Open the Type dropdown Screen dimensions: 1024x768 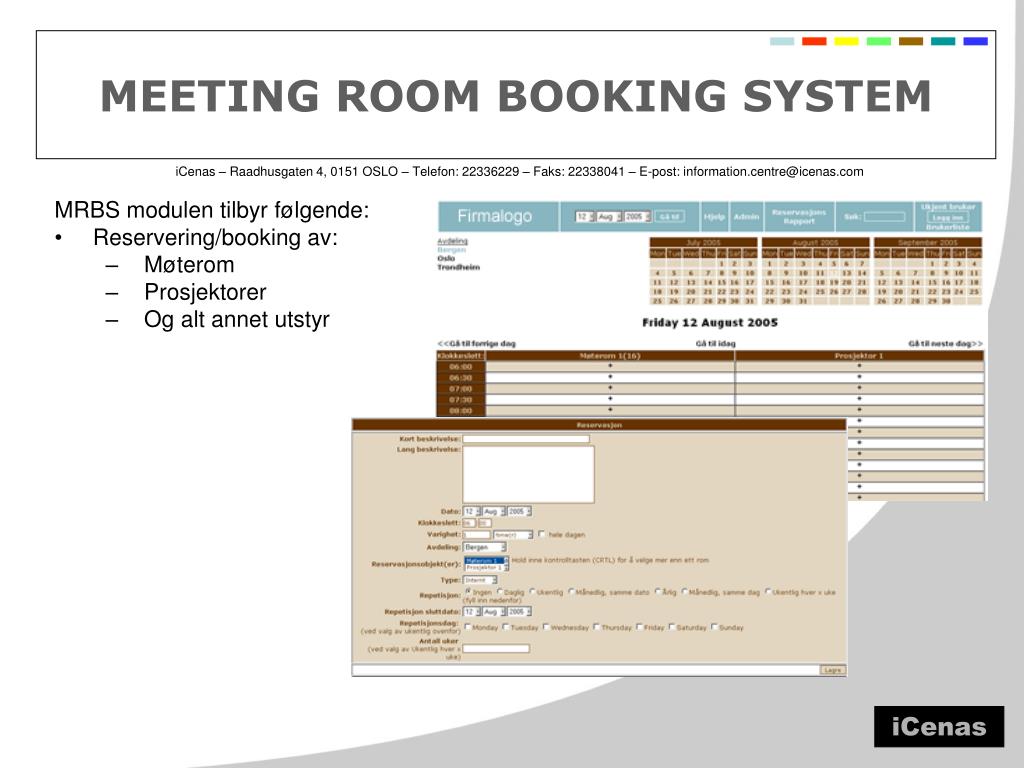coord(480,580)
